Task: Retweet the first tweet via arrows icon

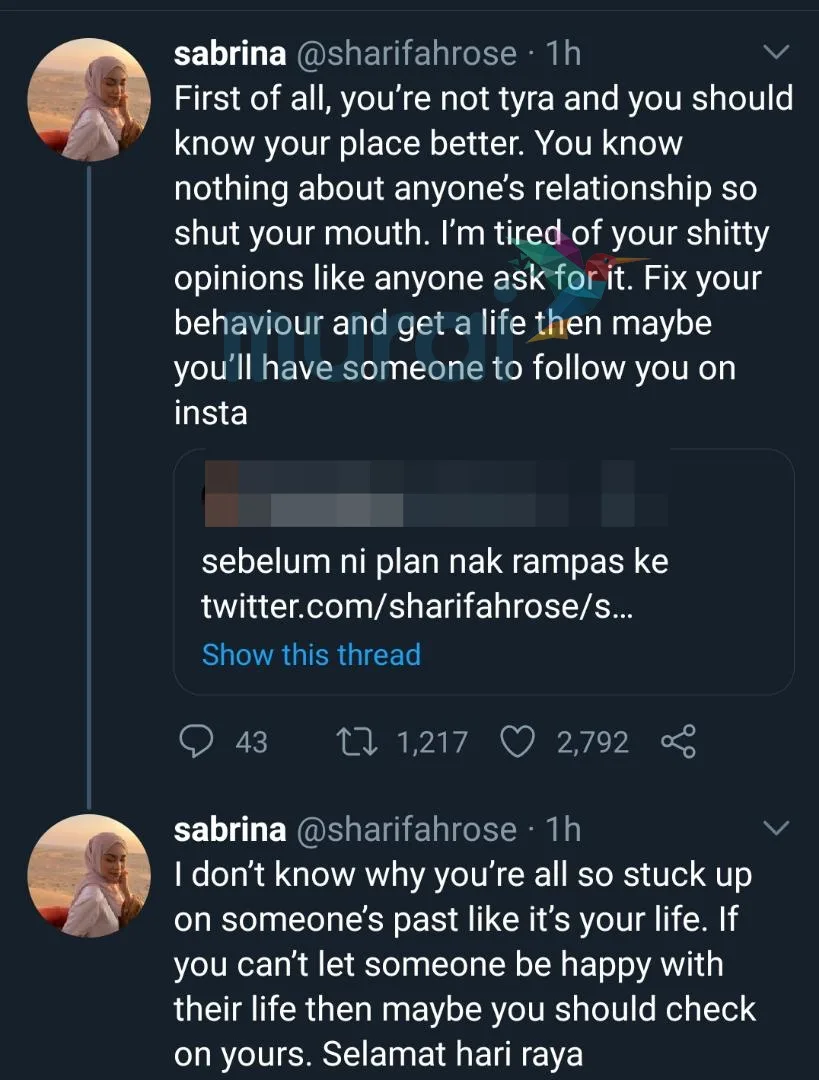Action: tap(356, 742)
